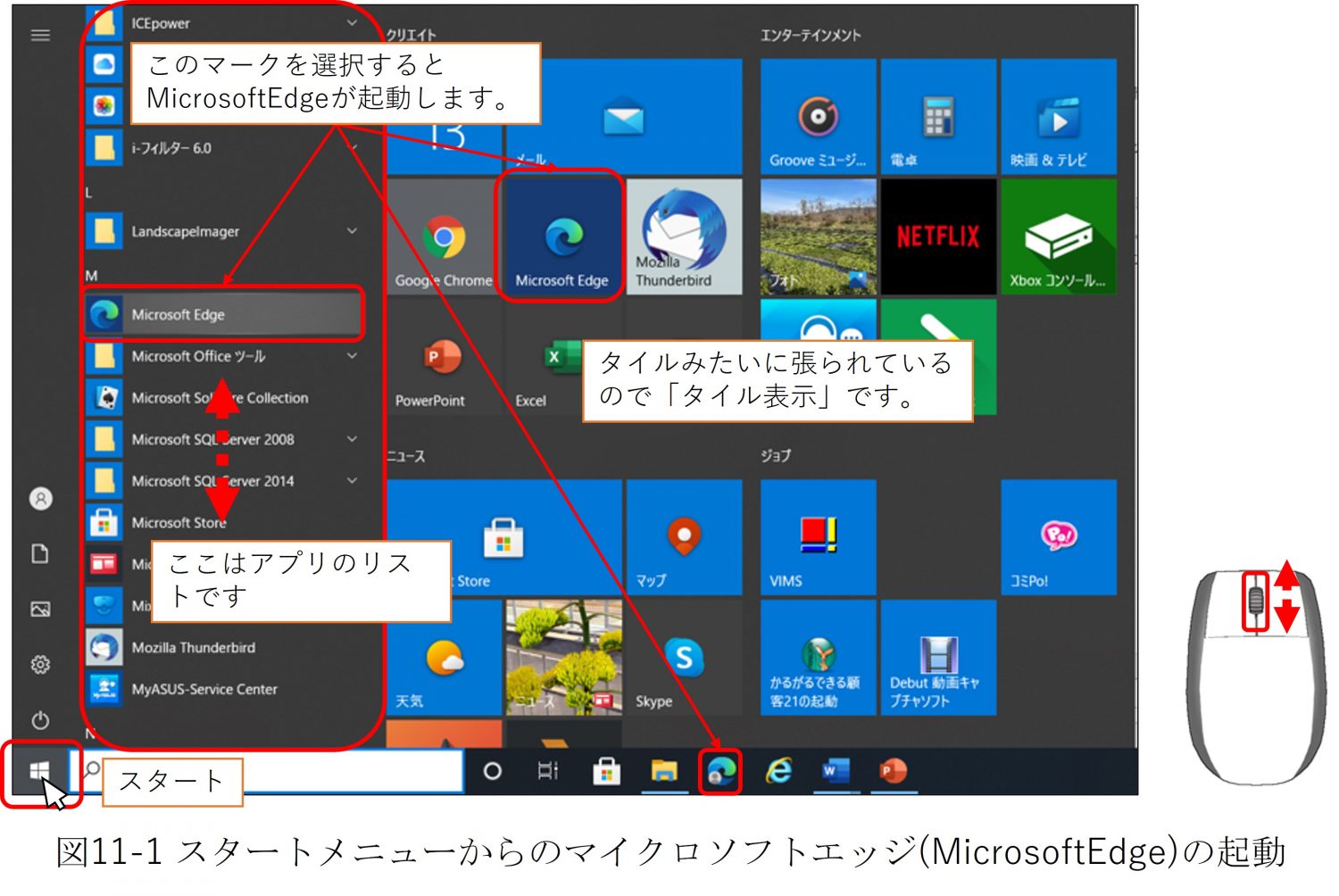1339x896 pixels.
Task: Open MyASUS-Service Center in the app list
Action: pos(224,689)
